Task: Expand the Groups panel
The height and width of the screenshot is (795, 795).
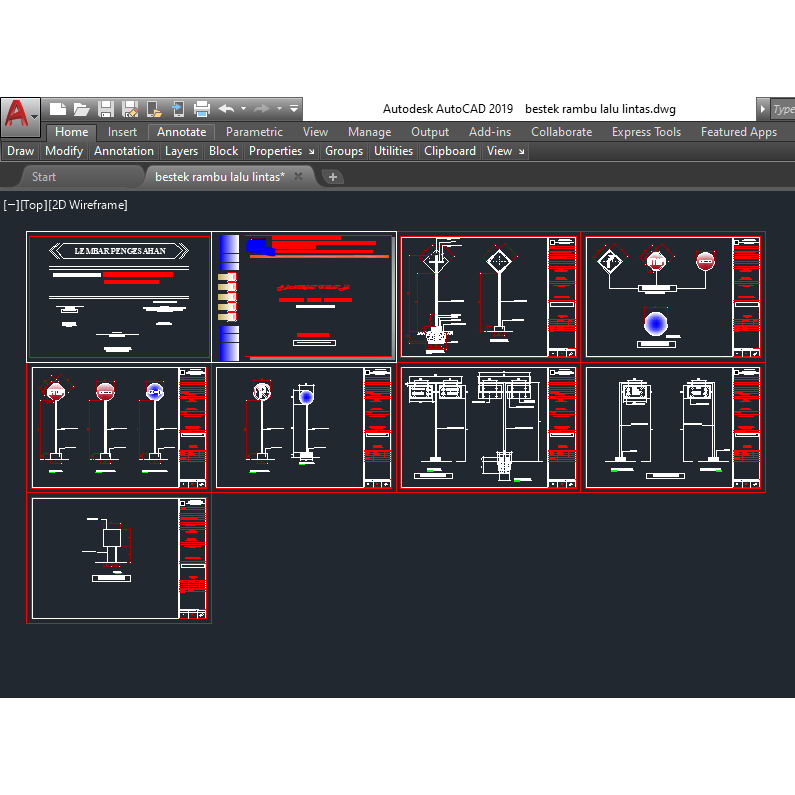Action: (x=344, y=151)
